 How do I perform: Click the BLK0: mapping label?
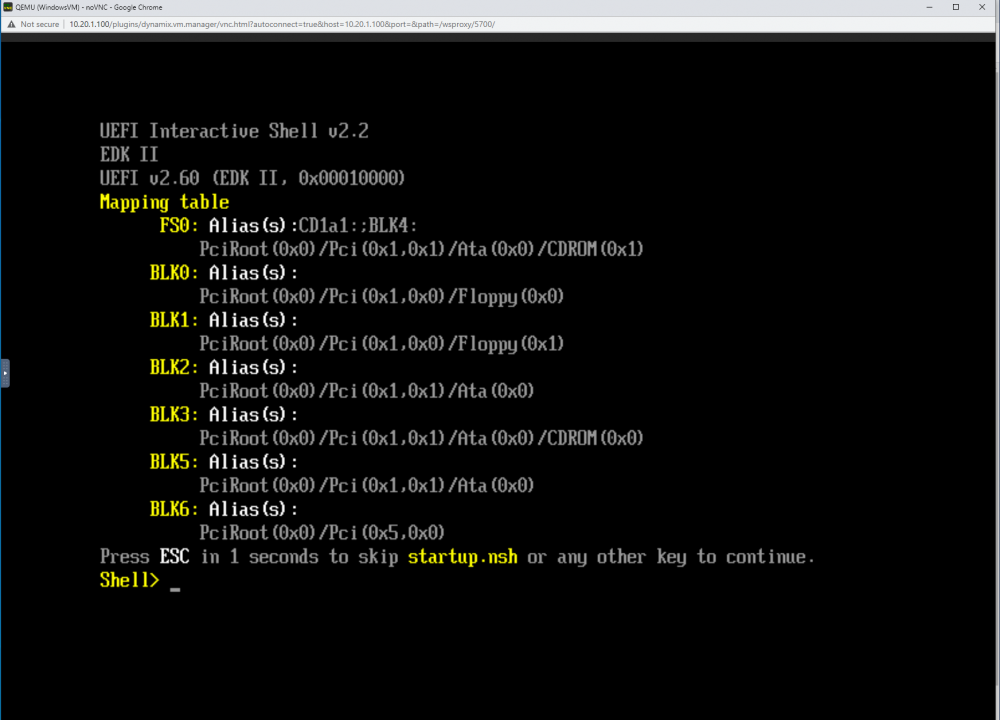pos(174,273)
